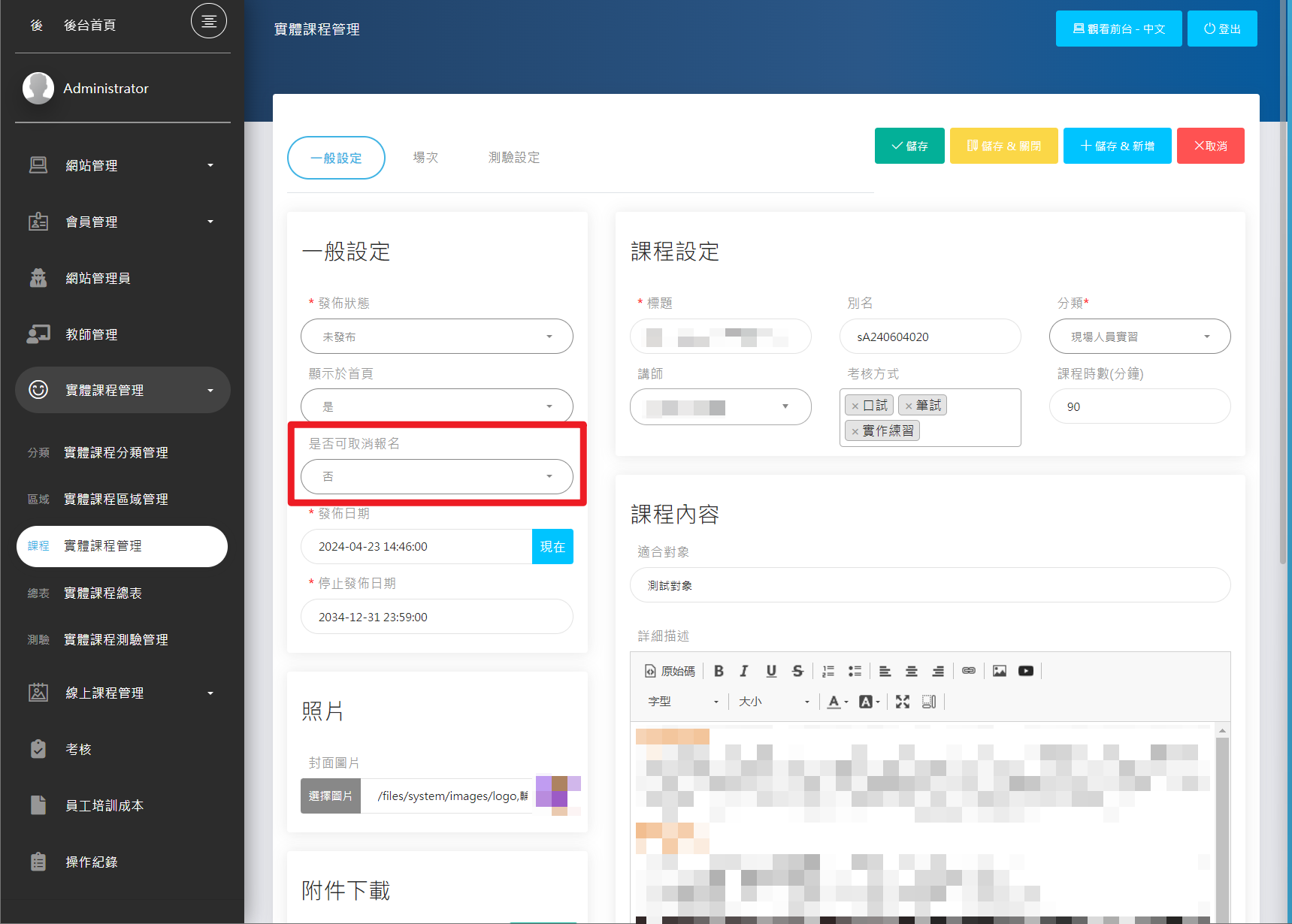
Task: Insert a numbered list in editor
Action: 828,671
